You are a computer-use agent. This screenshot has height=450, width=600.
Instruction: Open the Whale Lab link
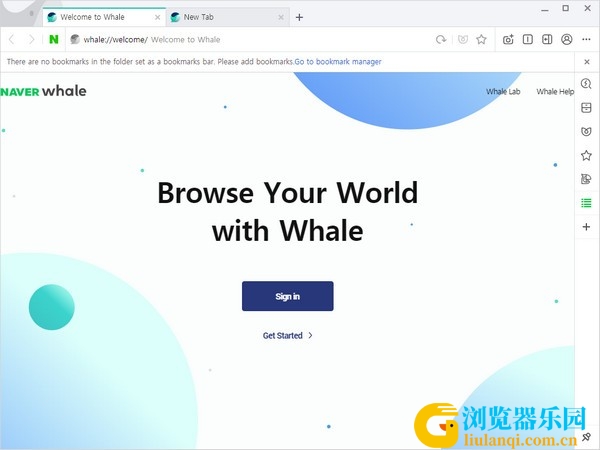click(x=503, y=91)
